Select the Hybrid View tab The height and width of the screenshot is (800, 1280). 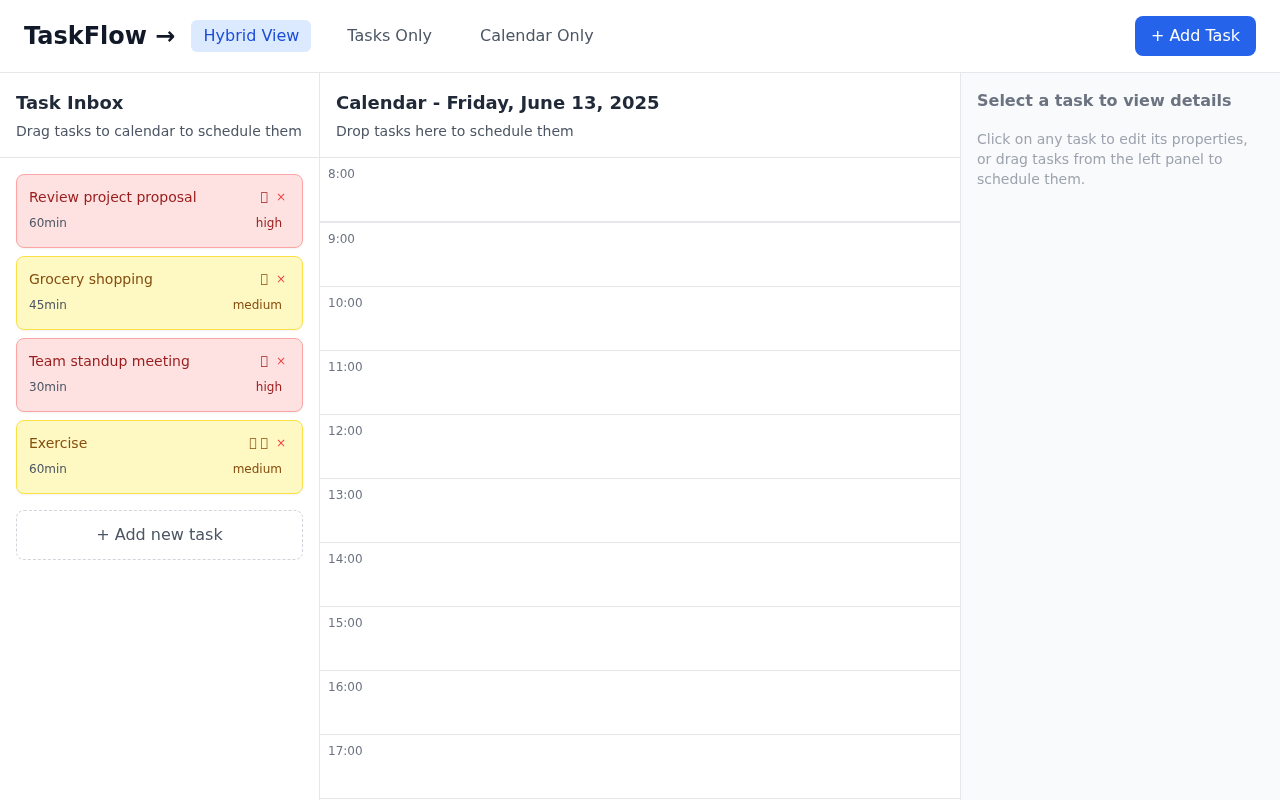(x=251, y=35)
